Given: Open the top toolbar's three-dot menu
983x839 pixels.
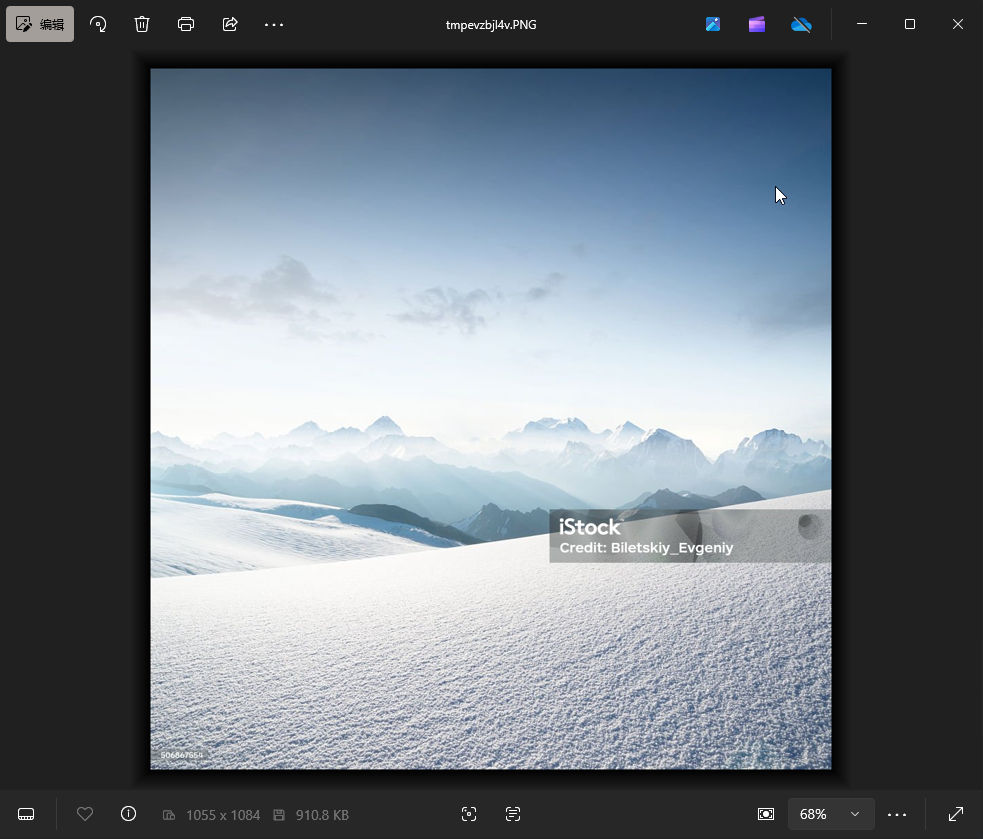Looking at the screenshot, I should 274,24.
